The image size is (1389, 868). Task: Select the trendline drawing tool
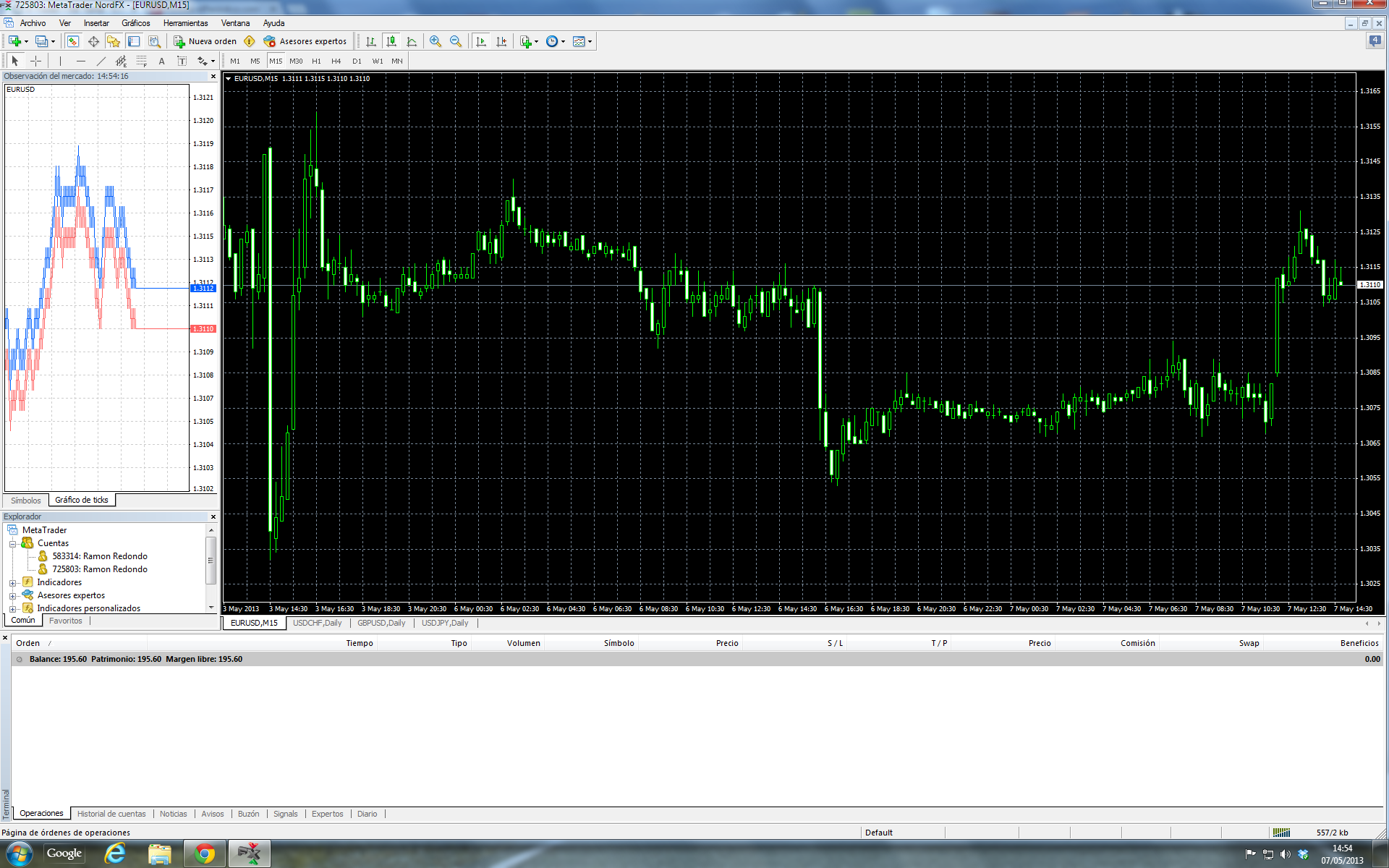click(101, 61)
